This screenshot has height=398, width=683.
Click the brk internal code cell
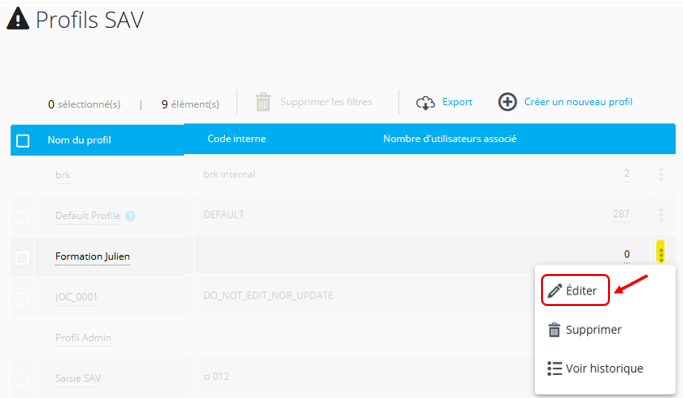tap(229, 174)
